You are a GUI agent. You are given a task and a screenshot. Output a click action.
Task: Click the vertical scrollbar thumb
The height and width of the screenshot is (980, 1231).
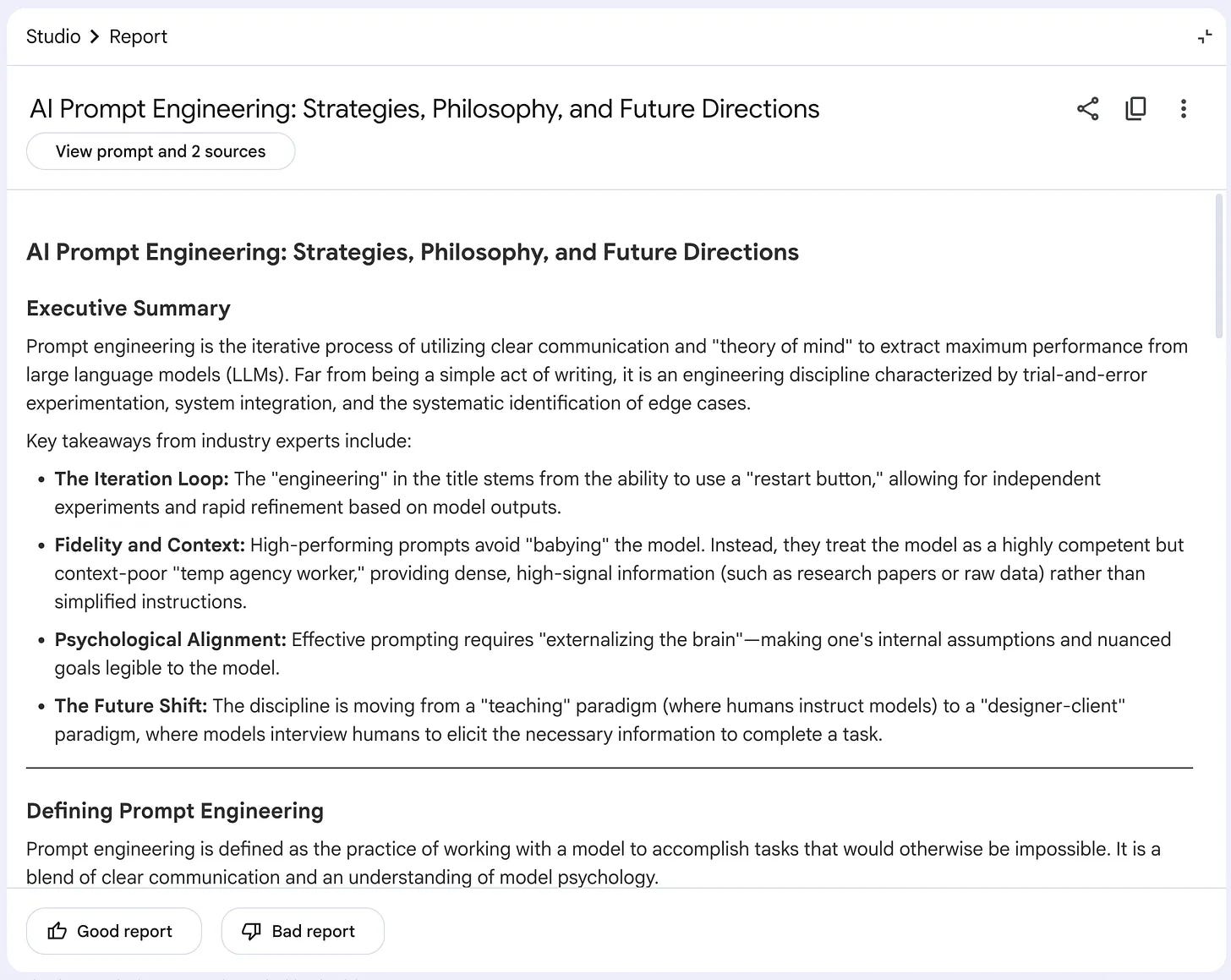coord(1218,266)
